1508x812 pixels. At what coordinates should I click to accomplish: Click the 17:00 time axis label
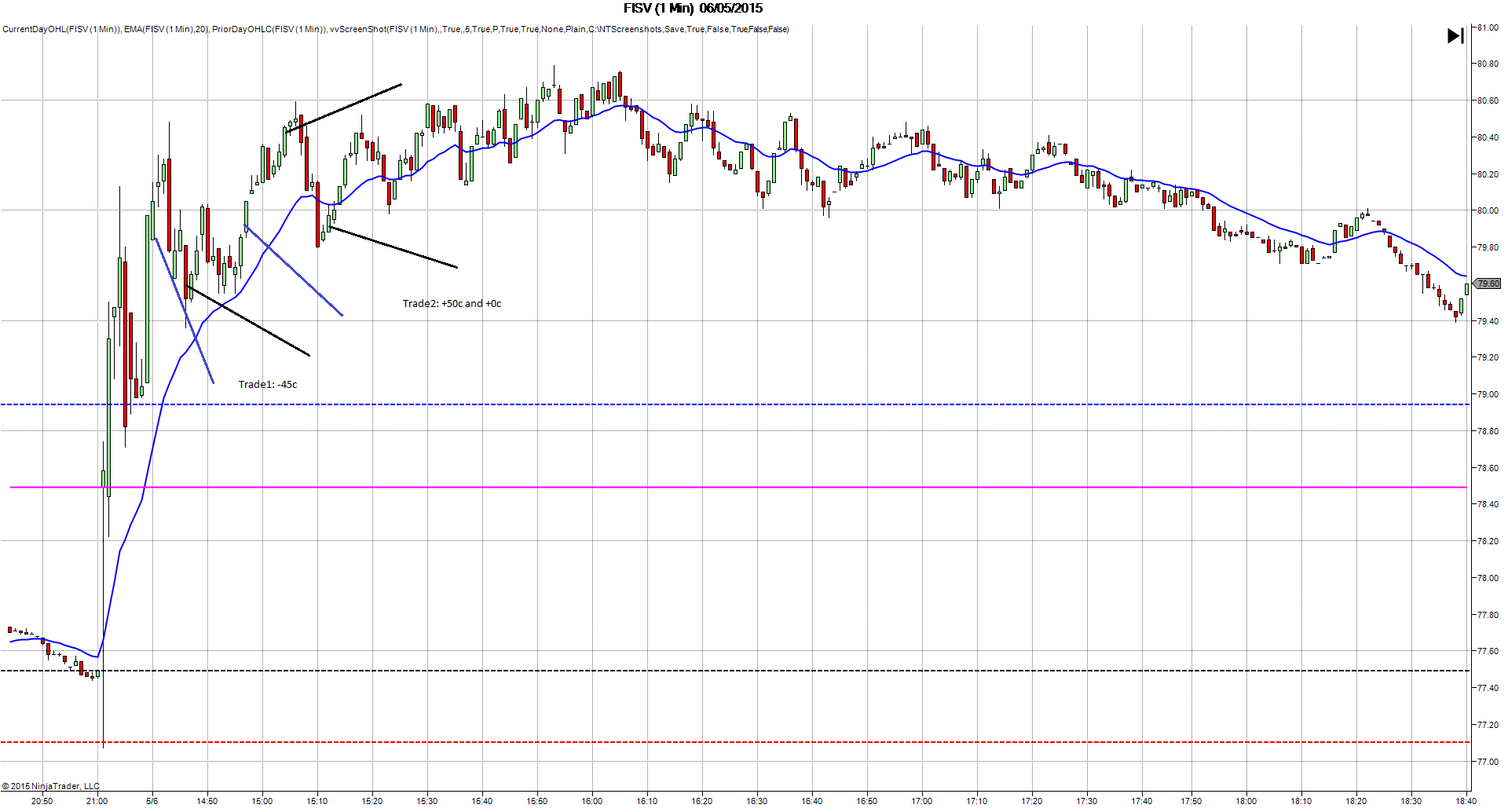[x=922, y=801]
